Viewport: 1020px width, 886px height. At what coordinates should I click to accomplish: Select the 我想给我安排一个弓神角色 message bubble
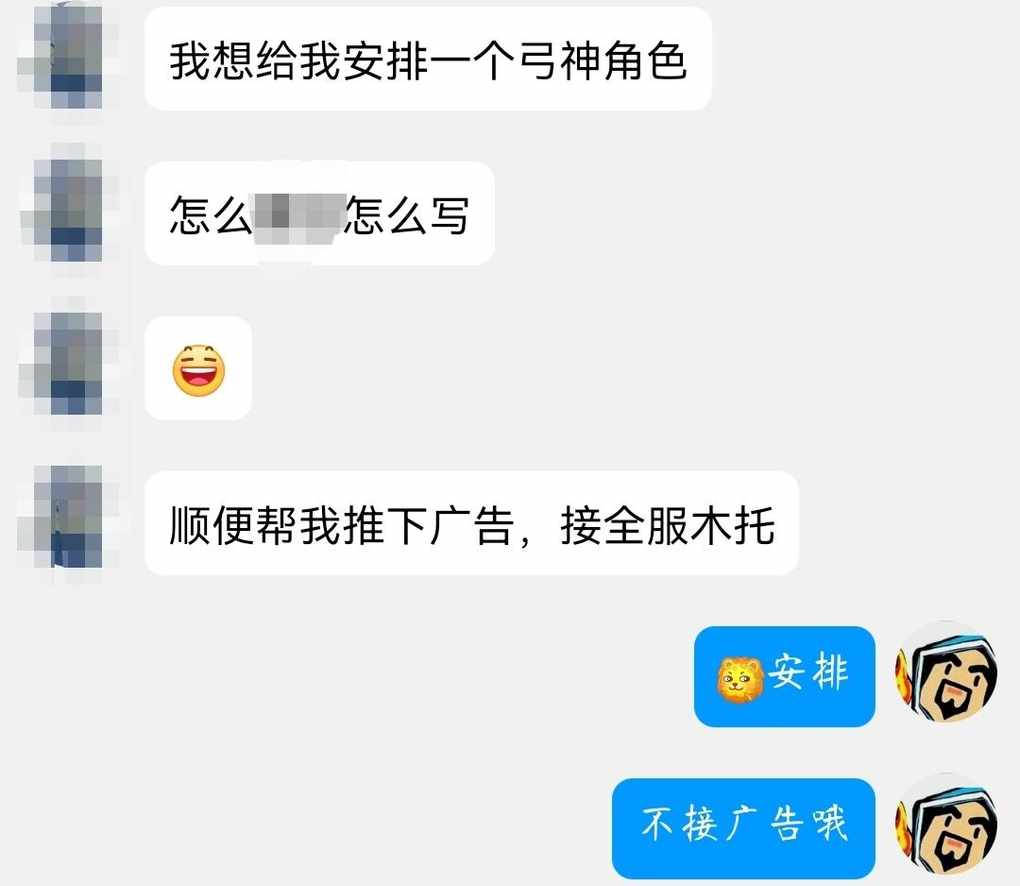(428, 59)
